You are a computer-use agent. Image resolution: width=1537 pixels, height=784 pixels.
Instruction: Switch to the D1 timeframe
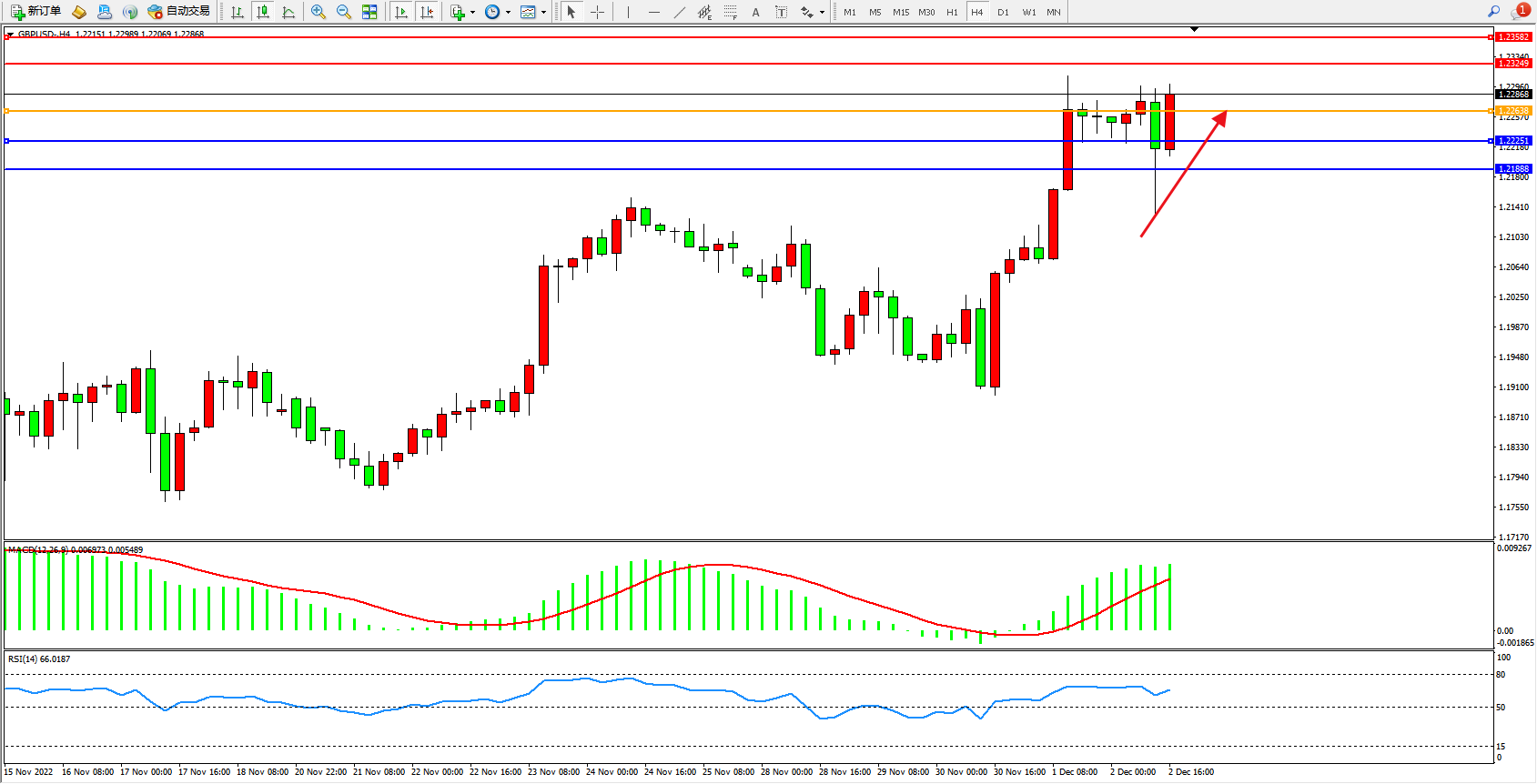(x=1003, y=12)
